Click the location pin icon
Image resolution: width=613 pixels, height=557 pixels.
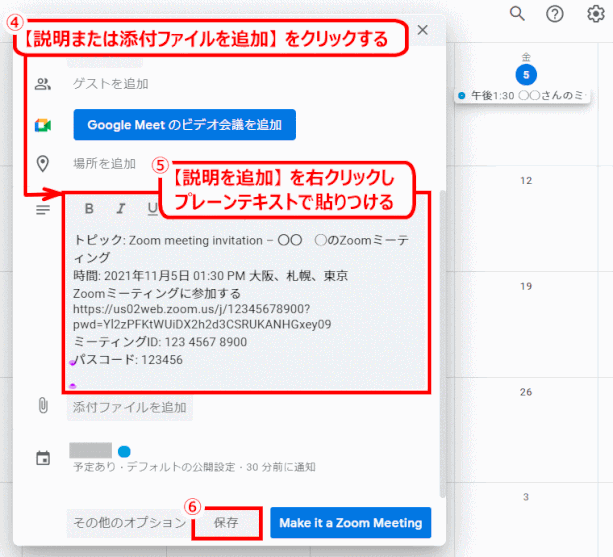(x=43, y=163)
